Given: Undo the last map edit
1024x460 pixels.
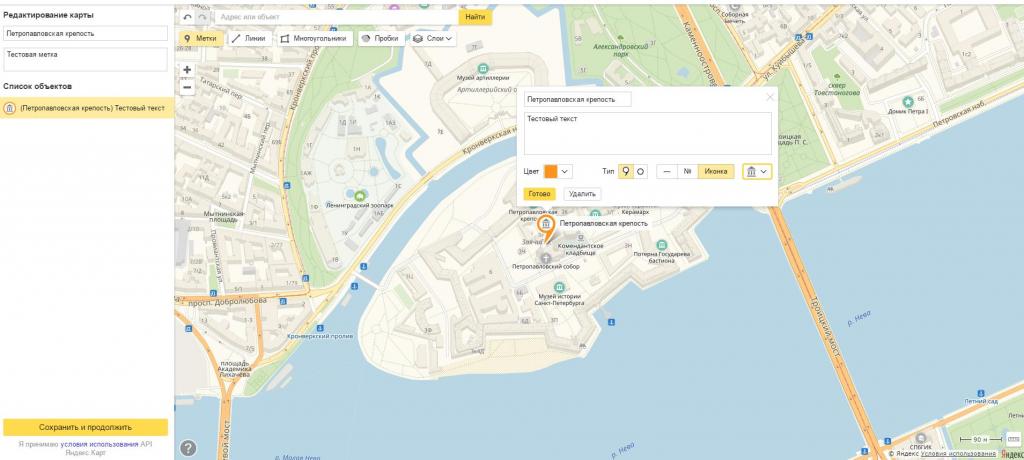Looking at the screenshot, I should coord(187,17).
